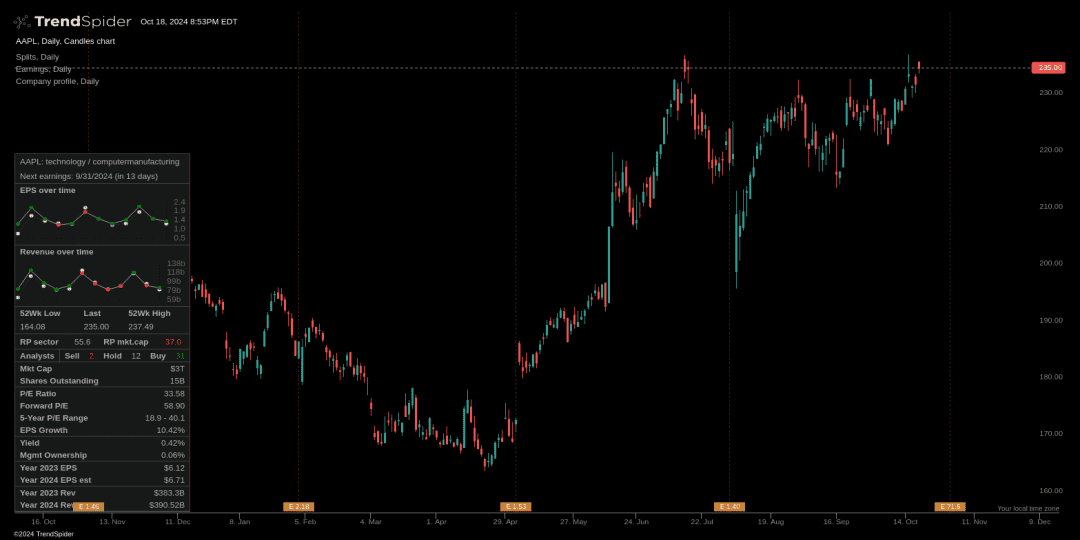Viewport: 1080px width, 540px height.
Task: Click the EPS over time mini chart
Action: [x=92, y=218]
